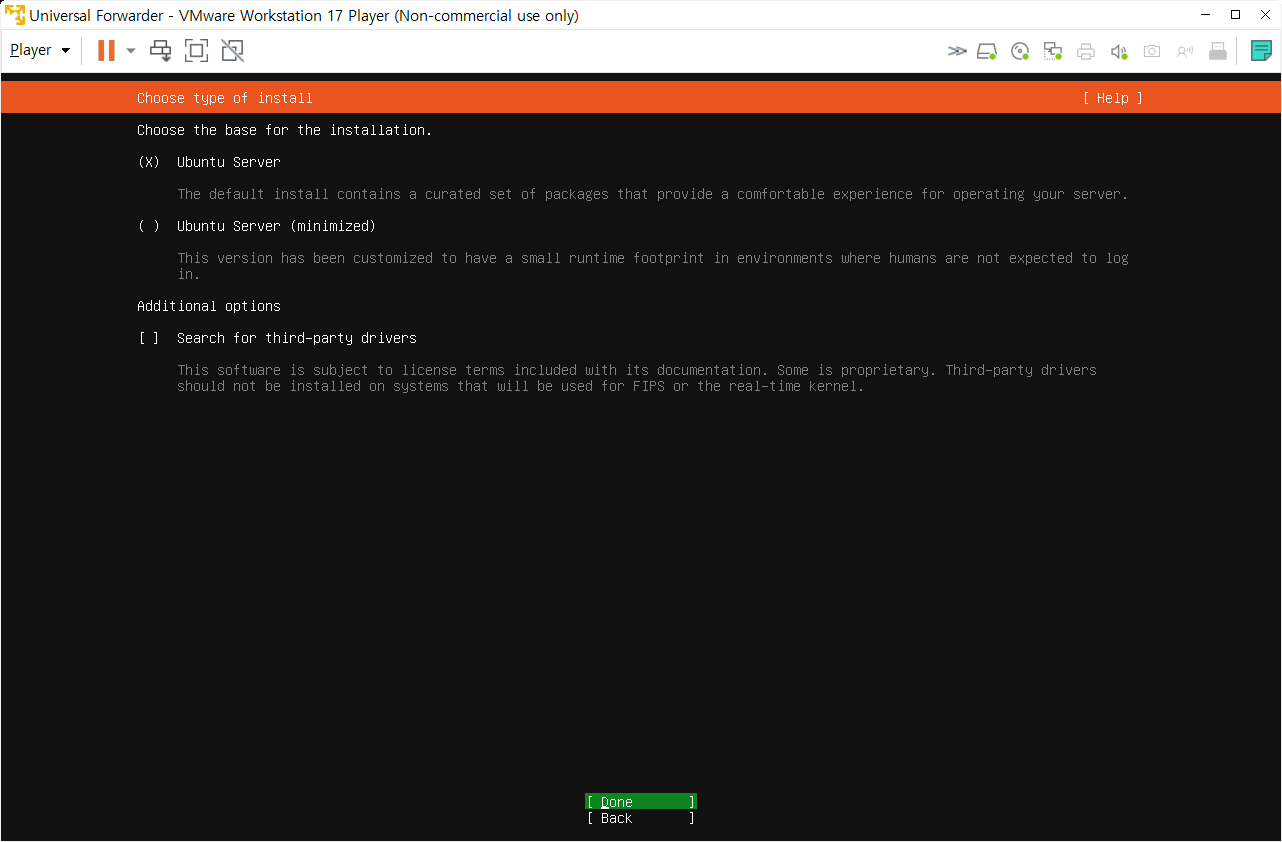The height and width of the screenshot is (842, 1282).
Task: Minimize the VMware Player window
Action: pyautogui.click(x=1204, y=15)
